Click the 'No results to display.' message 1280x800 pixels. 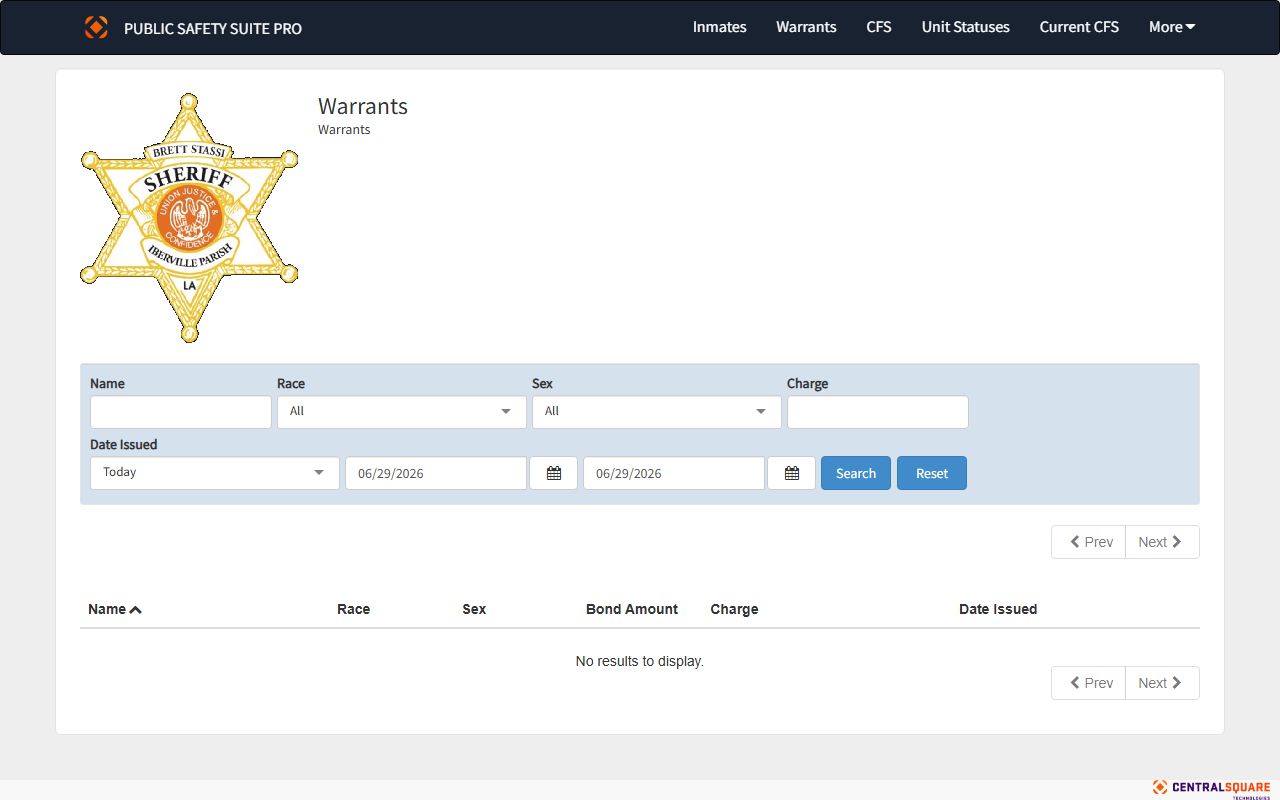tap(640, 661)
